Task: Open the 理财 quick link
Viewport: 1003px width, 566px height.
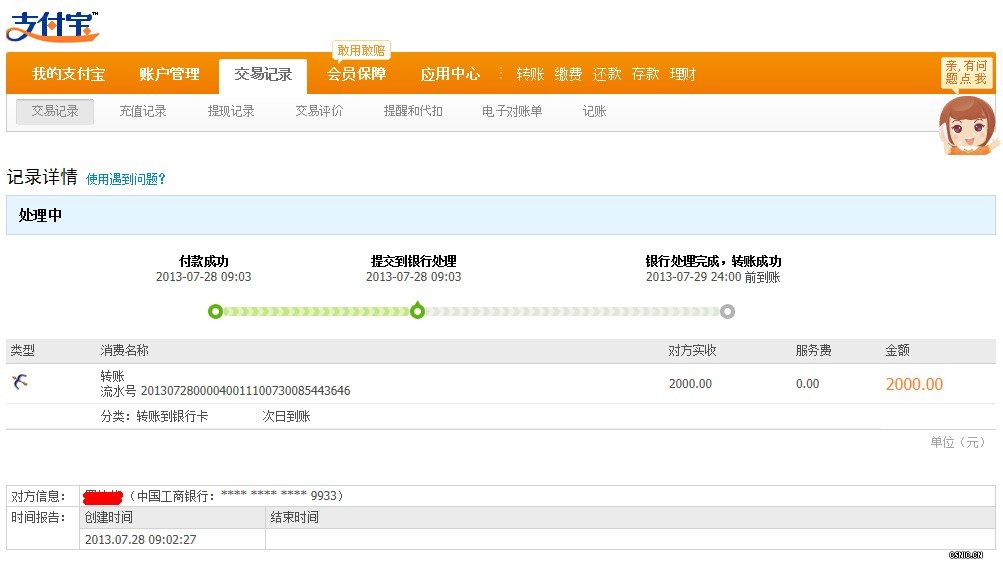Action: [683, 74]
